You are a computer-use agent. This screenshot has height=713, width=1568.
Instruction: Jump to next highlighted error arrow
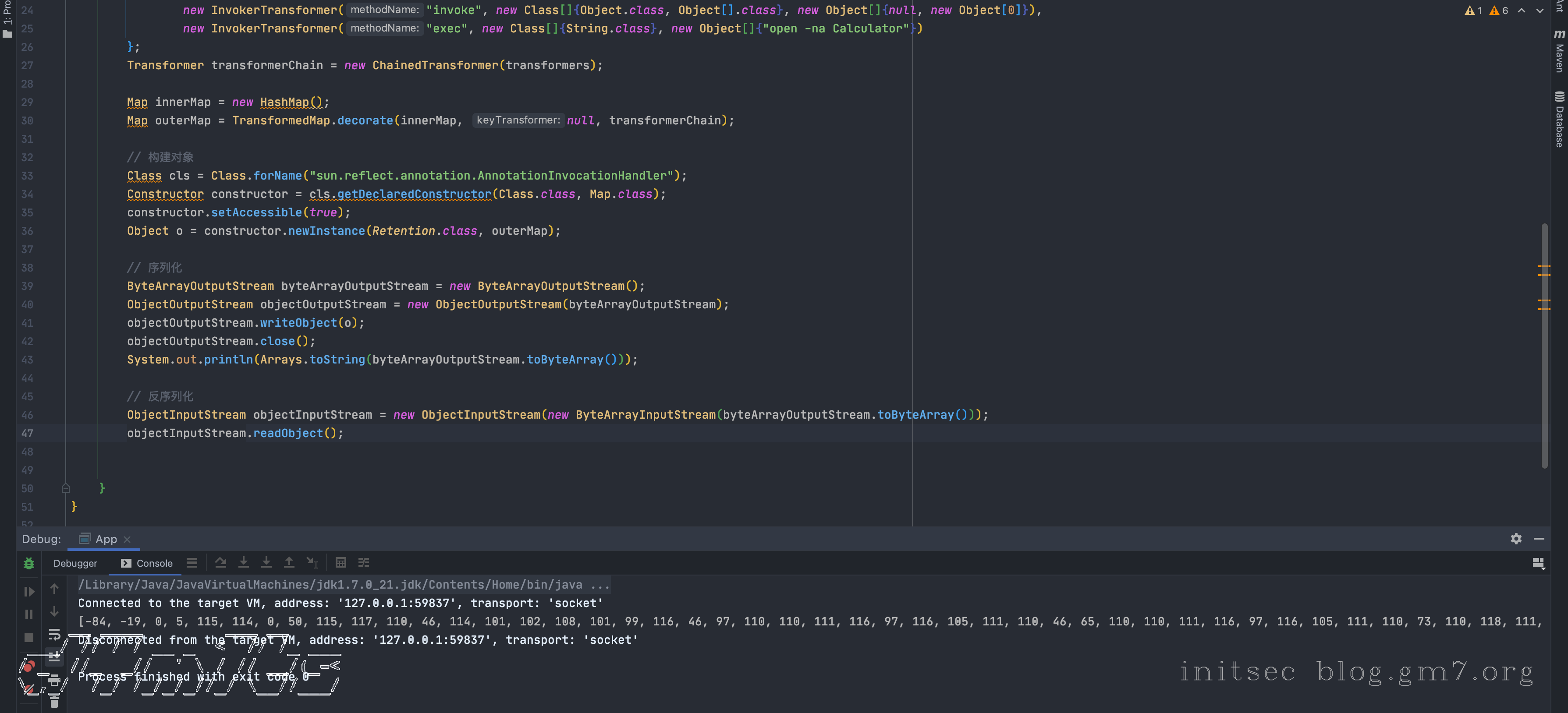pyautogui.click(x=1540, y=11)
